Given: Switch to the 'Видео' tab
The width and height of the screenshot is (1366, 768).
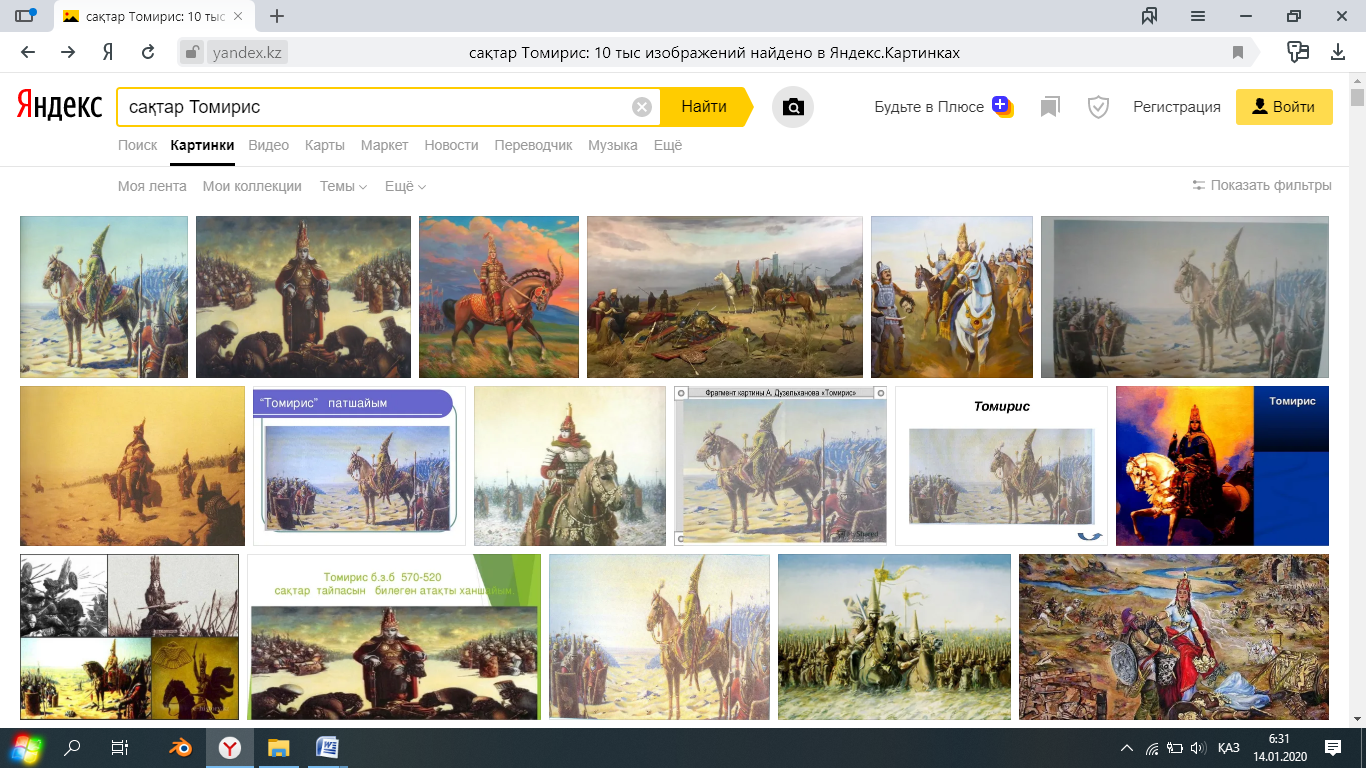Looking at the screenshot, I should click(268, 145).
